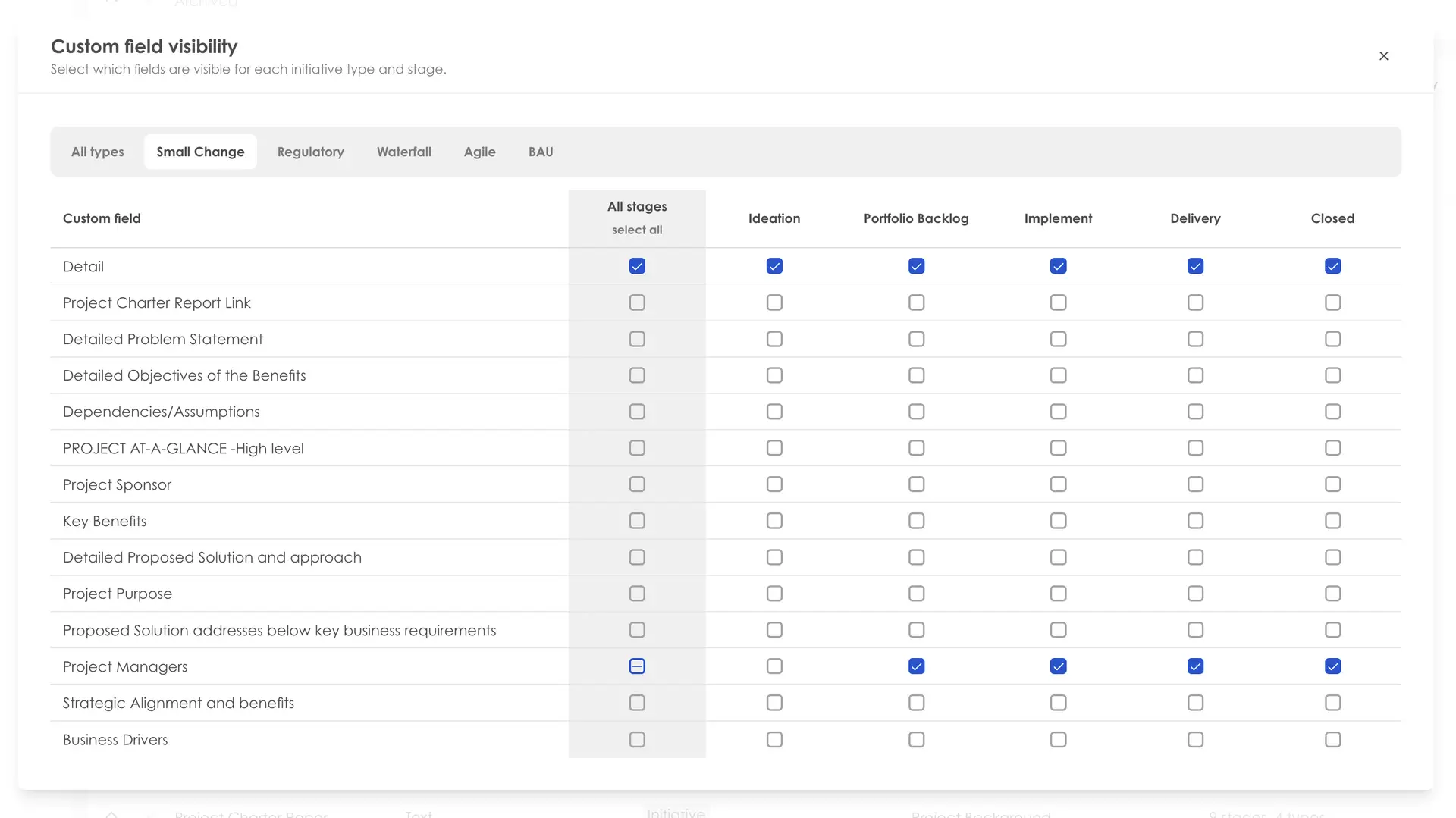The image size is (1456, 818).
Task: Check Detailed Proposed Solution and approach for Ideation
Action: [774, 557]
